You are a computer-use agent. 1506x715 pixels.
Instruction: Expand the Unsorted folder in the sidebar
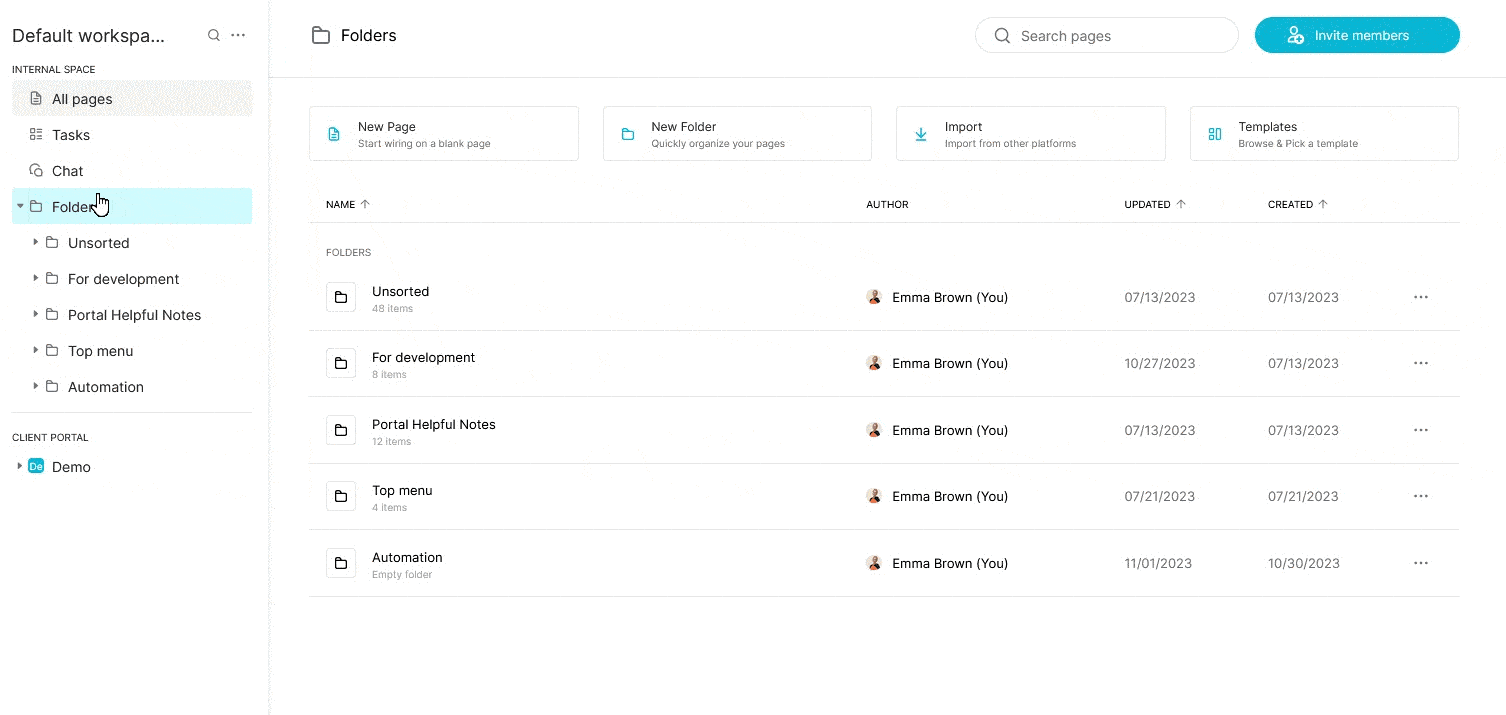click(x=36, y=242)
